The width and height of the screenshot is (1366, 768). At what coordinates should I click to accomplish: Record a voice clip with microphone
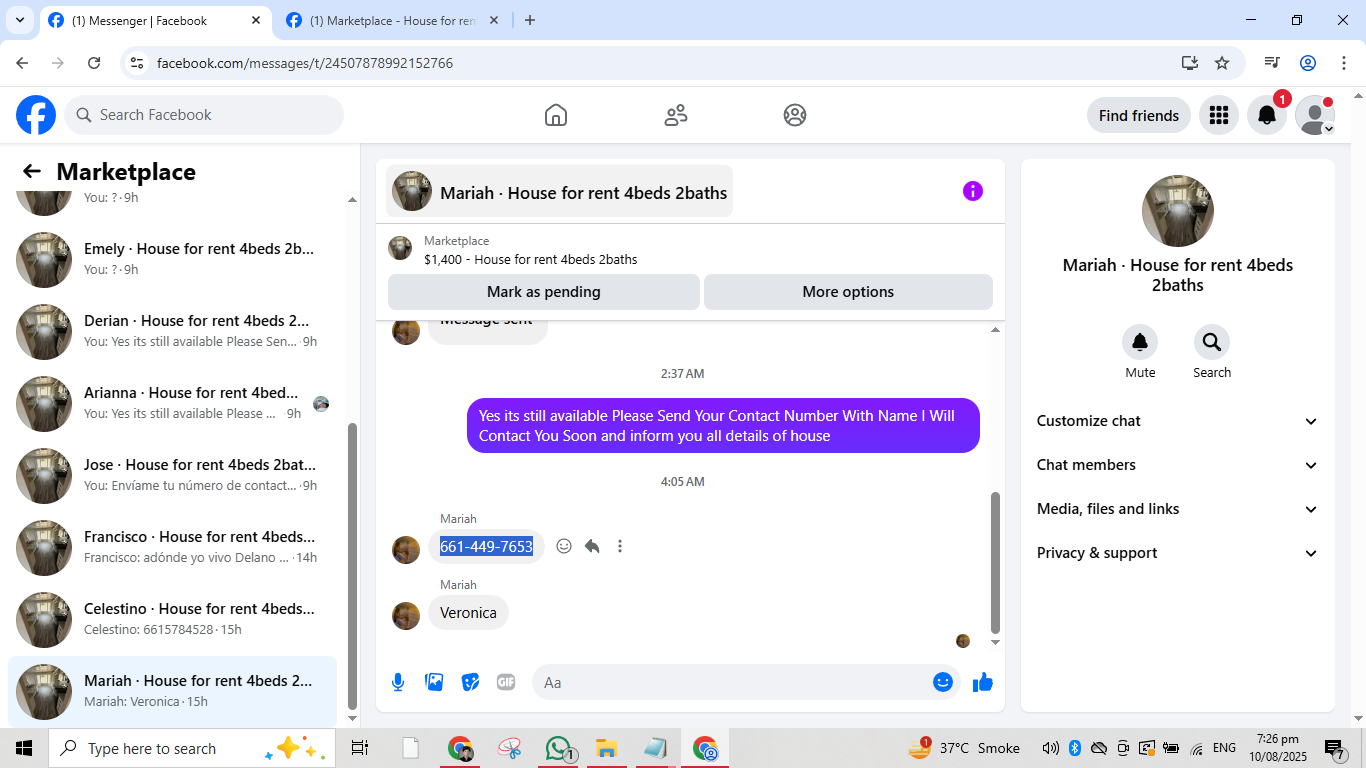click(x=398, y=682)
